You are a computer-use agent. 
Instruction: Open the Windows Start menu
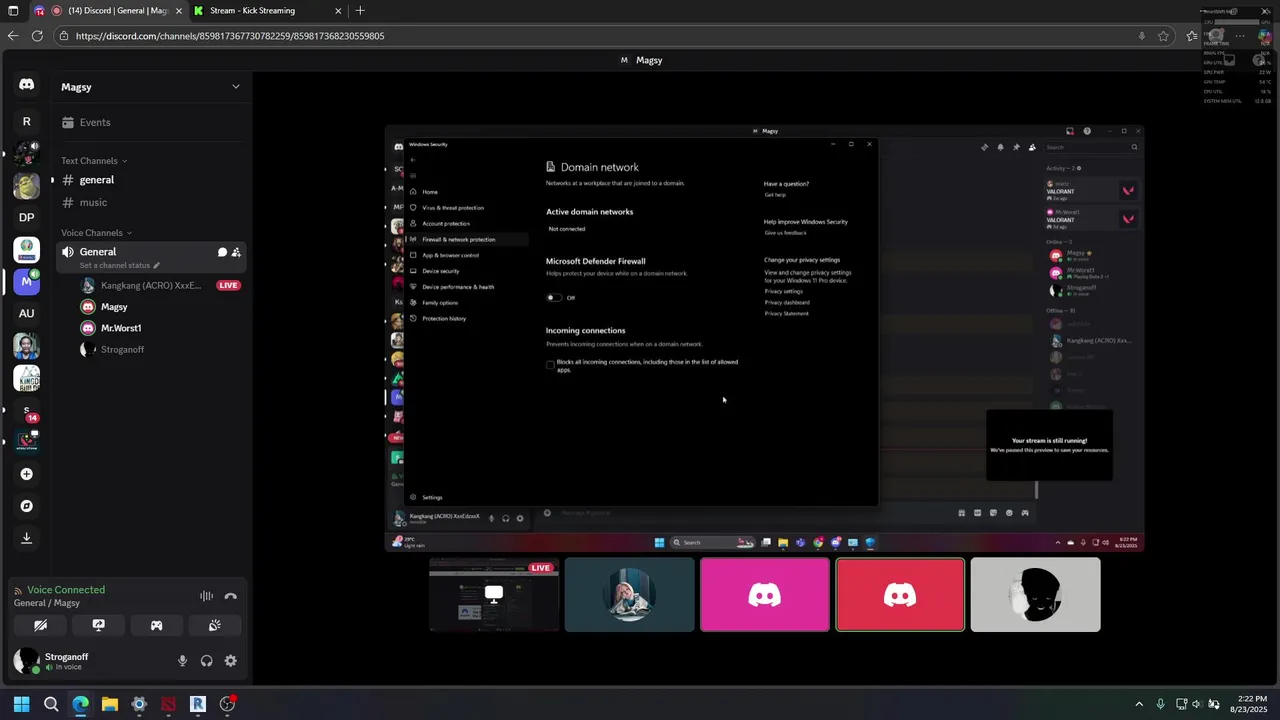click(x=21, y=704)
